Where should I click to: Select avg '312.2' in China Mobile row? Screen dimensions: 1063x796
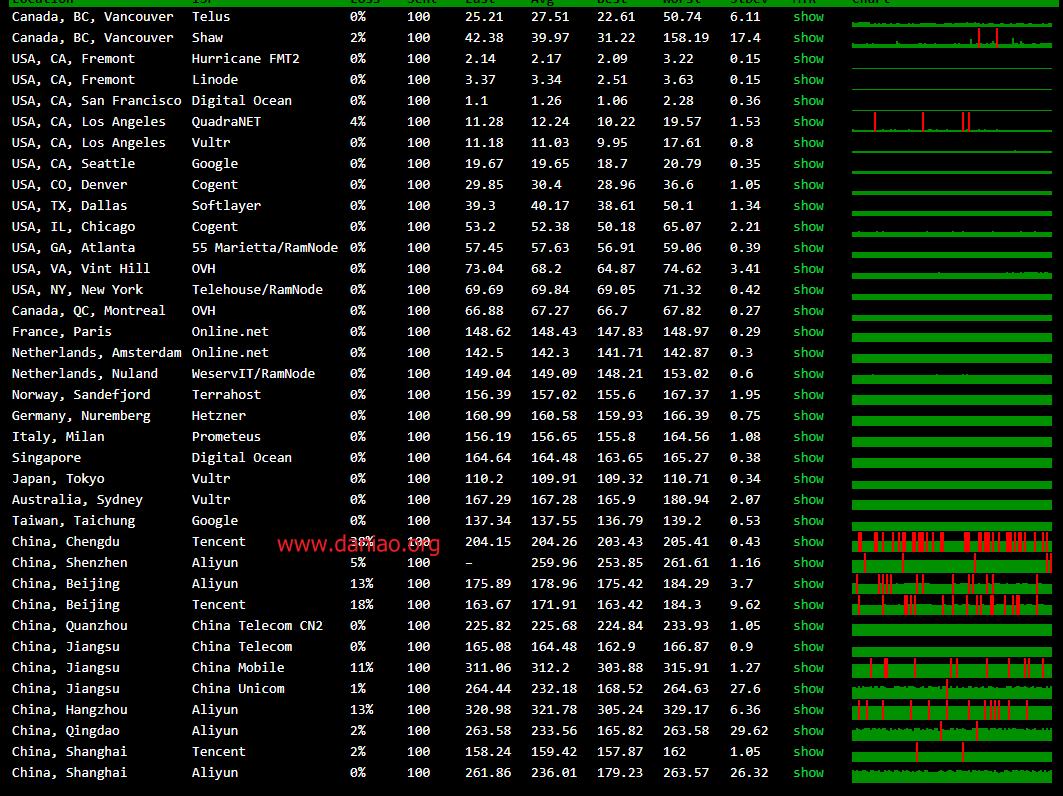coord(550,668)
